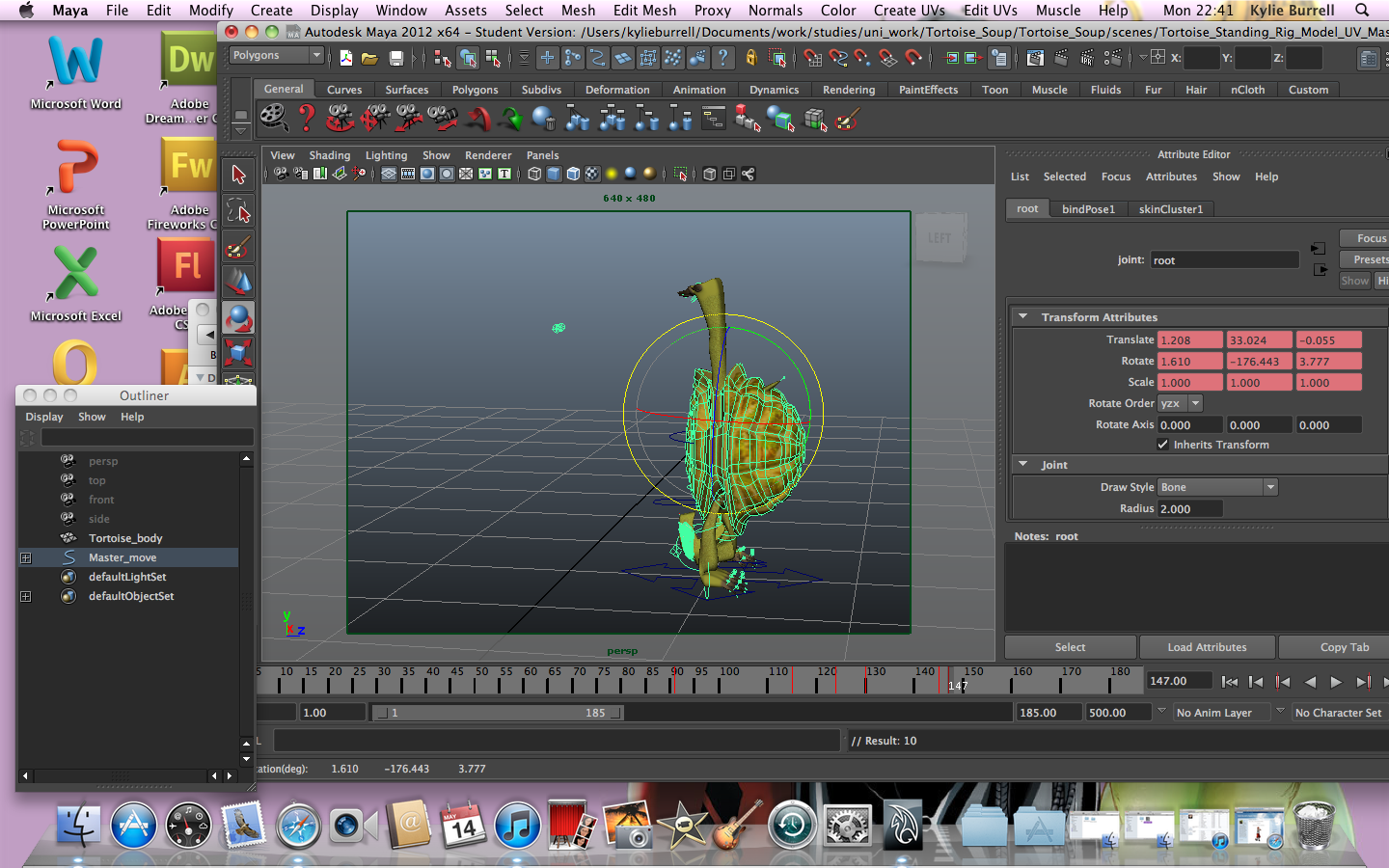Enable the snap to grid magnet icon
Screen dimensions: 1389x868
pyautogui.click(x=812, y=59)
